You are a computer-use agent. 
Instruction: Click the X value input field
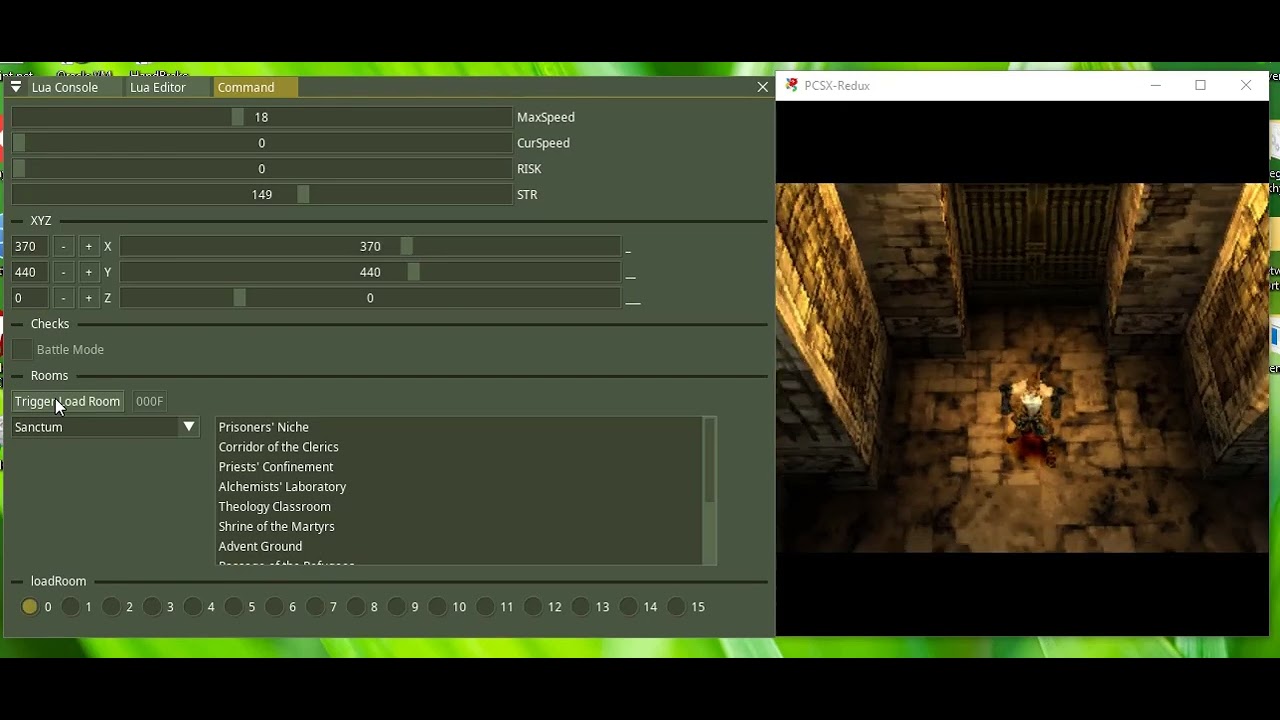pyautogui.click(x=30, y=246)
